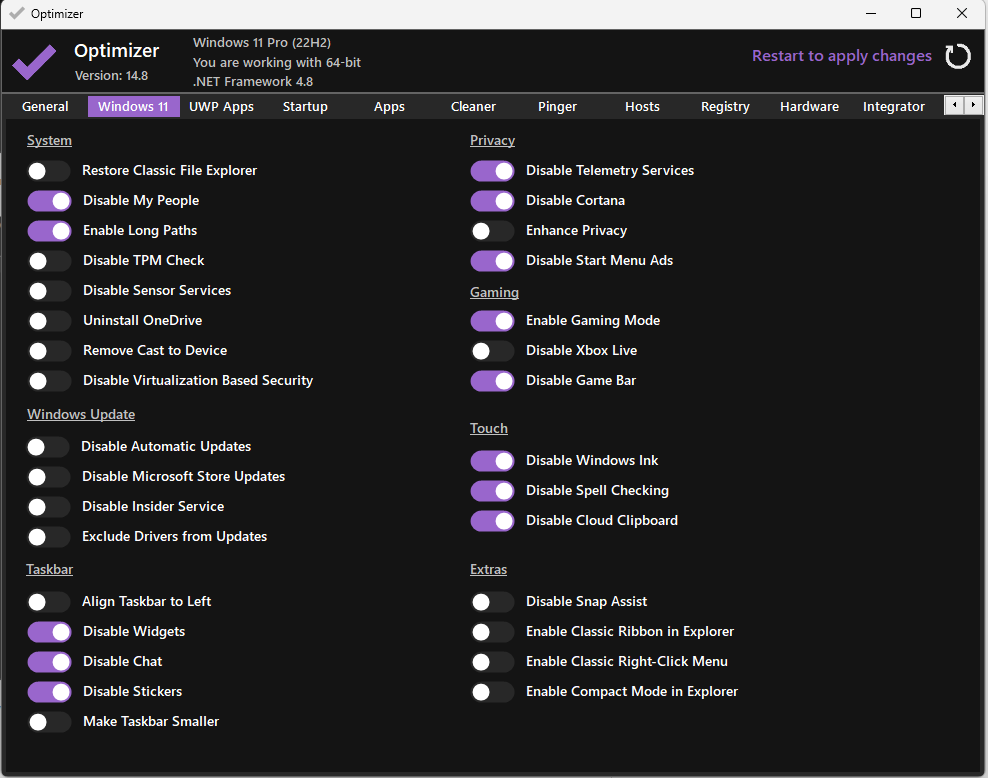Image resolution: width=988 pixels, height=778 pixels.
Task: Click the restart circular arrow icon
Action: click(957, 56)
